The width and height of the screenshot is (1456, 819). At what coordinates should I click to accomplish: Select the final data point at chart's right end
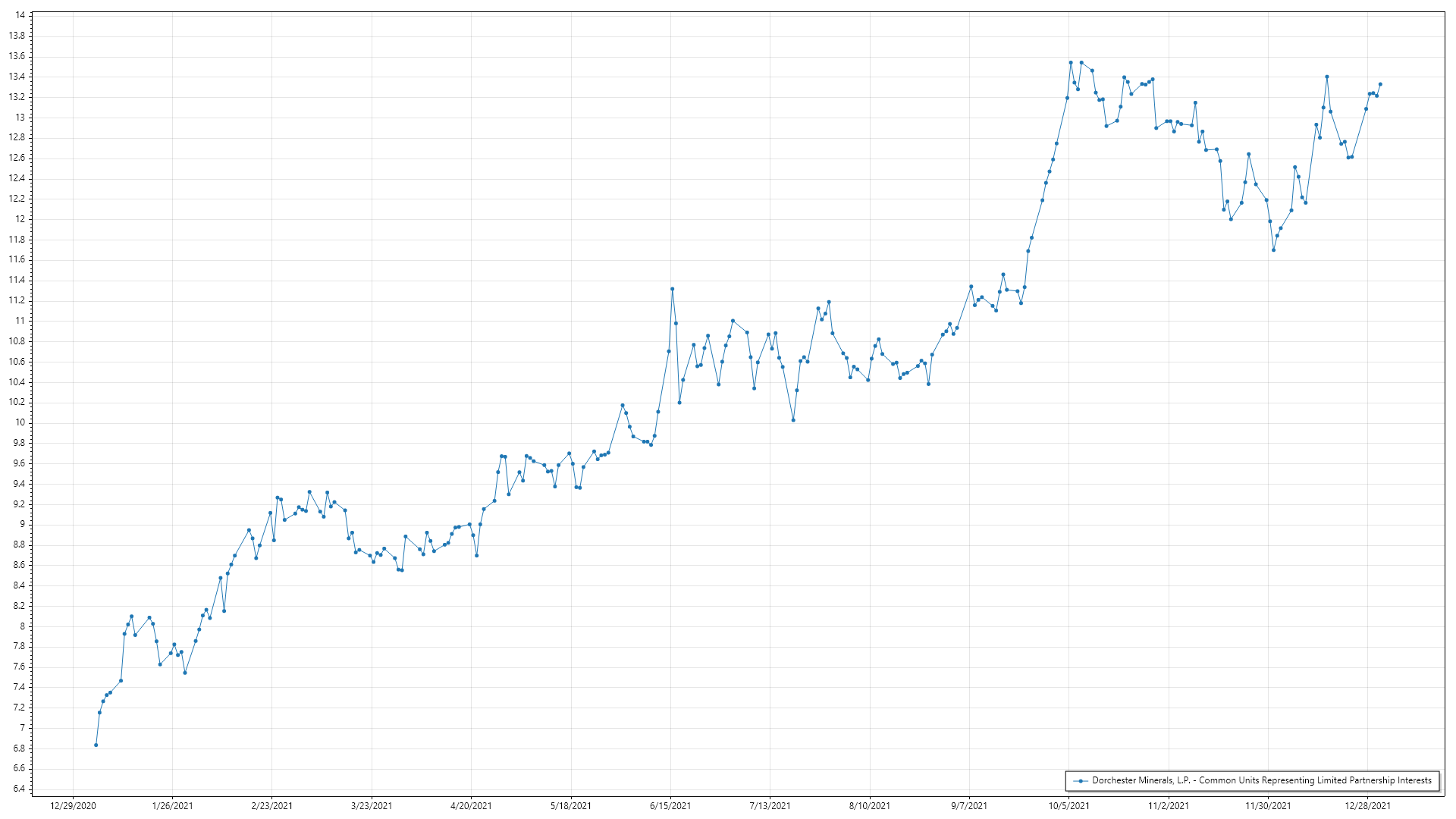(1380, 84)
